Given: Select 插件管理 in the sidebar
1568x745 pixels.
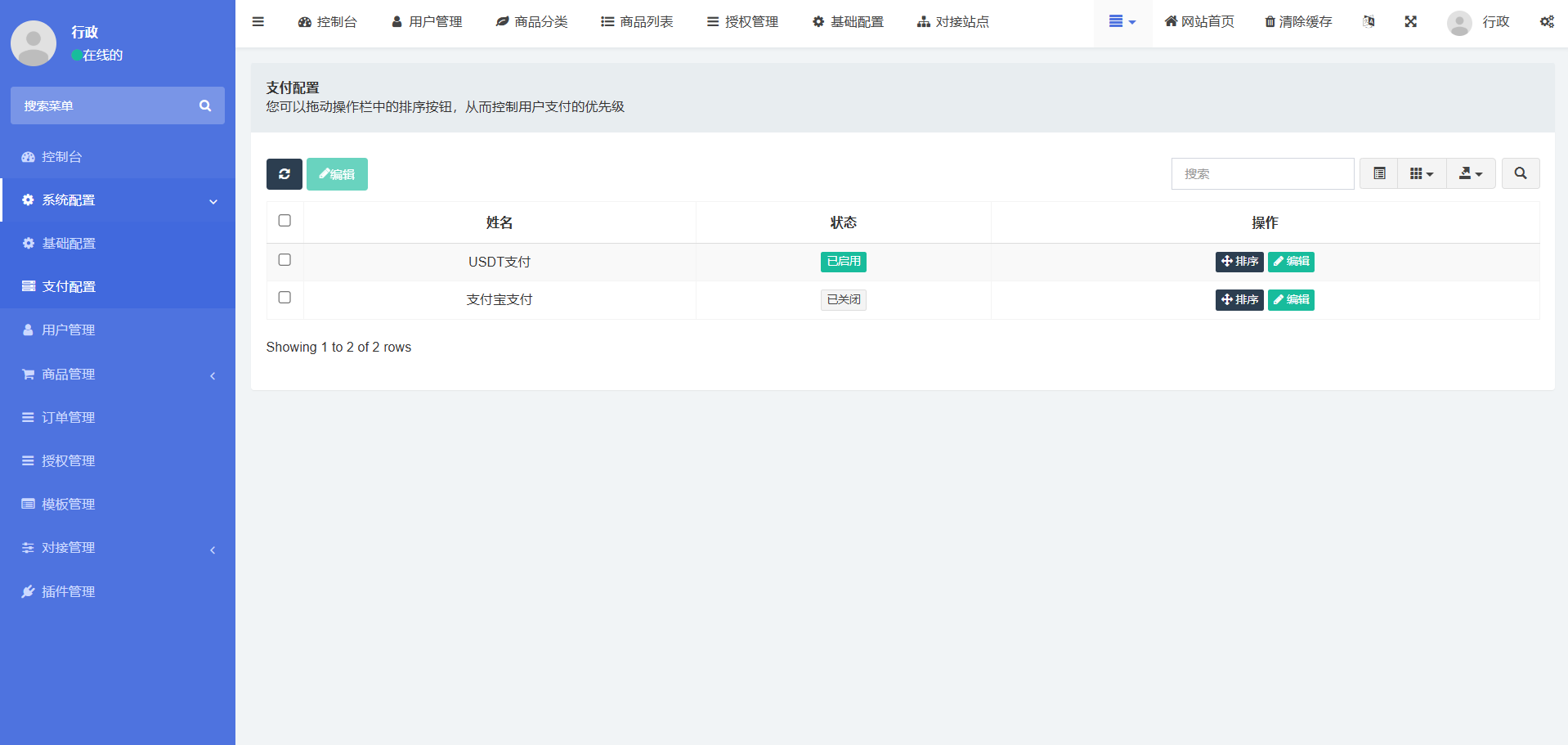Looking at the screenshot, I should click(118, 592).
